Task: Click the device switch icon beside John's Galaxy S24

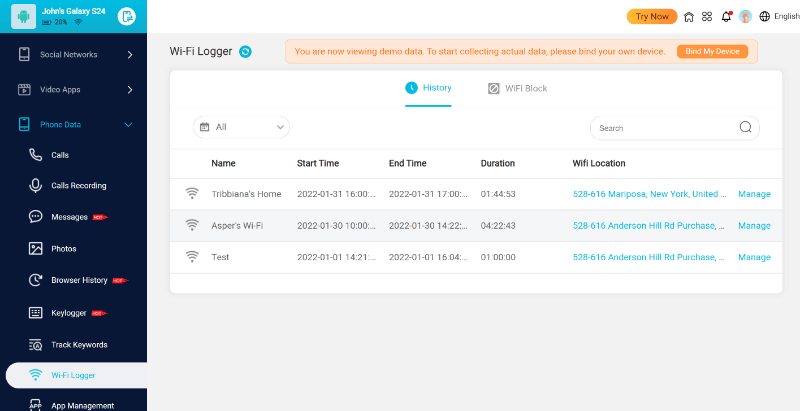Action: [126, 16]
